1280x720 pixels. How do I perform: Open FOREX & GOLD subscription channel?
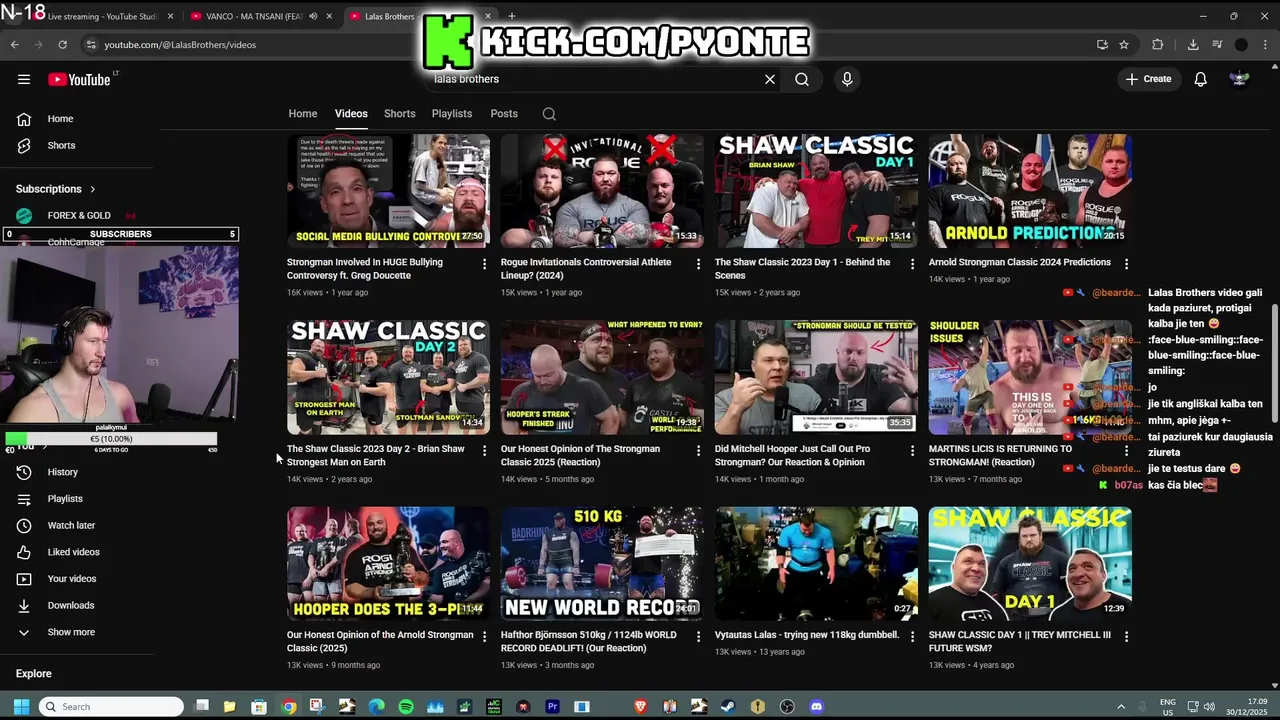[x=79, y=215]
